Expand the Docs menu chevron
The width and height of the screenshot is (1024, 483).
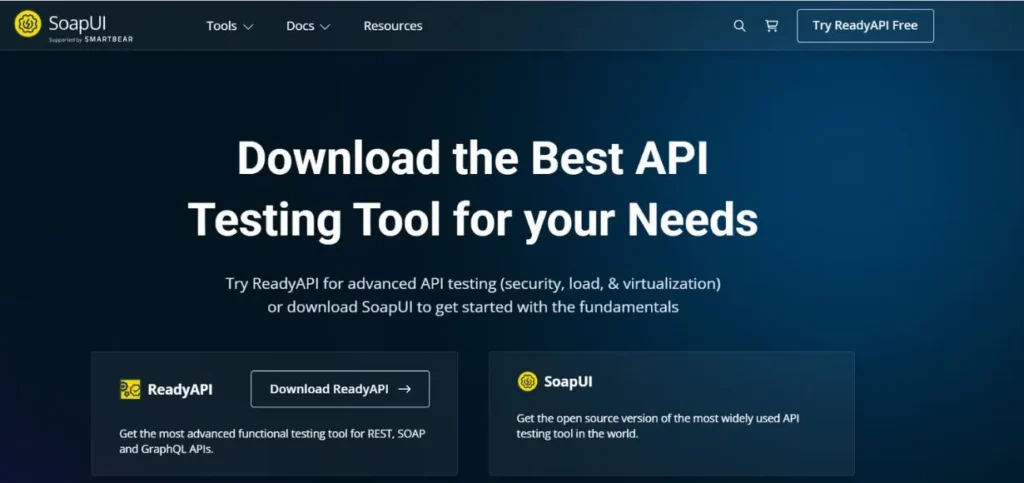pyautogui.click(x=325, y=27)
